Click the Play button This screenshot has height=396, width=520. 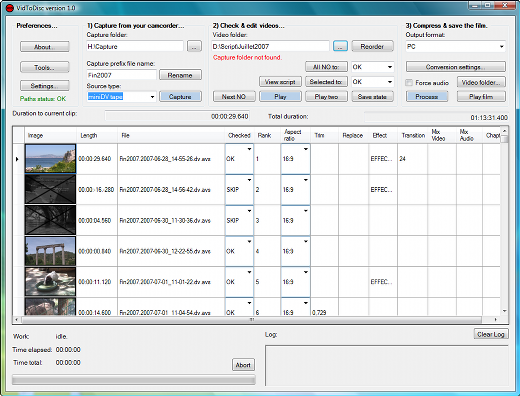tap(280, 97)
